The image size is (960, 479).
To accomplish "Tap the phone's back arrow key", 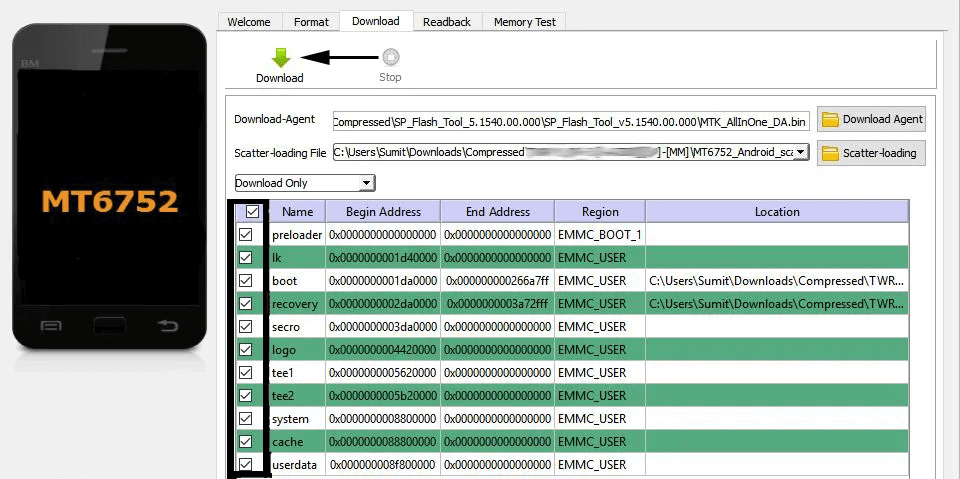I will tap(167, 326).
